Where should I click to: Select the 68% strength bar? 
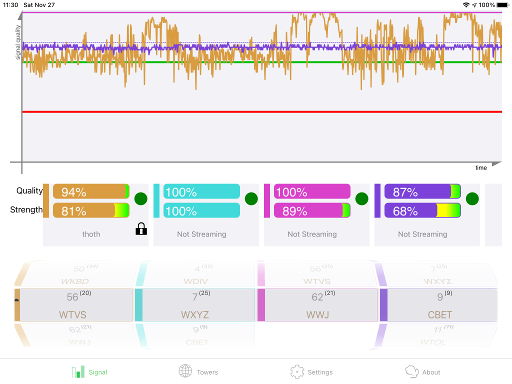(x=423, y=211)
